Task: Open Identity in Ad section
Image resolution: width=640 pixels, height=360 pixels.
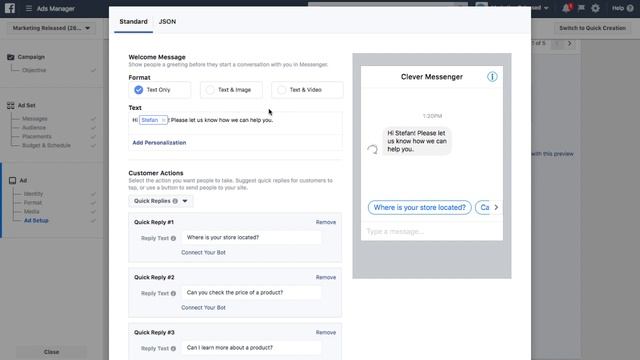Action: tap(33, 194)
